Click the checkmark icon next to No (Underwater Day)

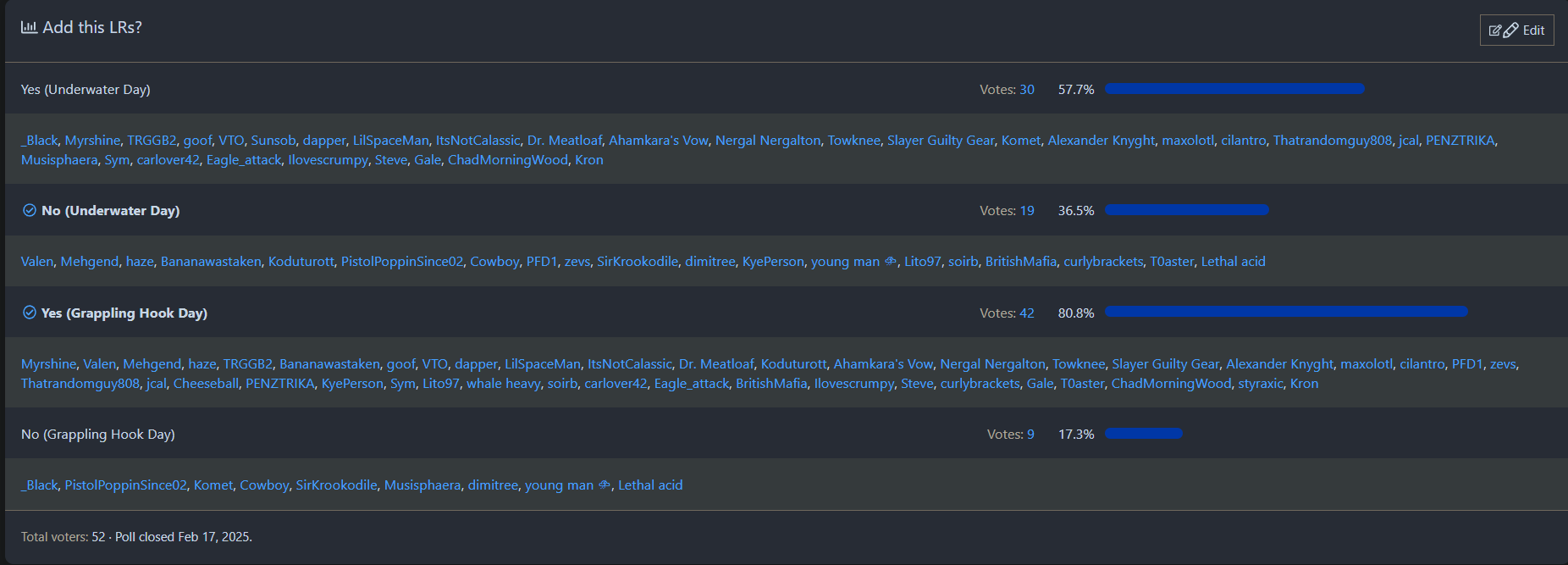pyautogui.click(x=30, y=210)
